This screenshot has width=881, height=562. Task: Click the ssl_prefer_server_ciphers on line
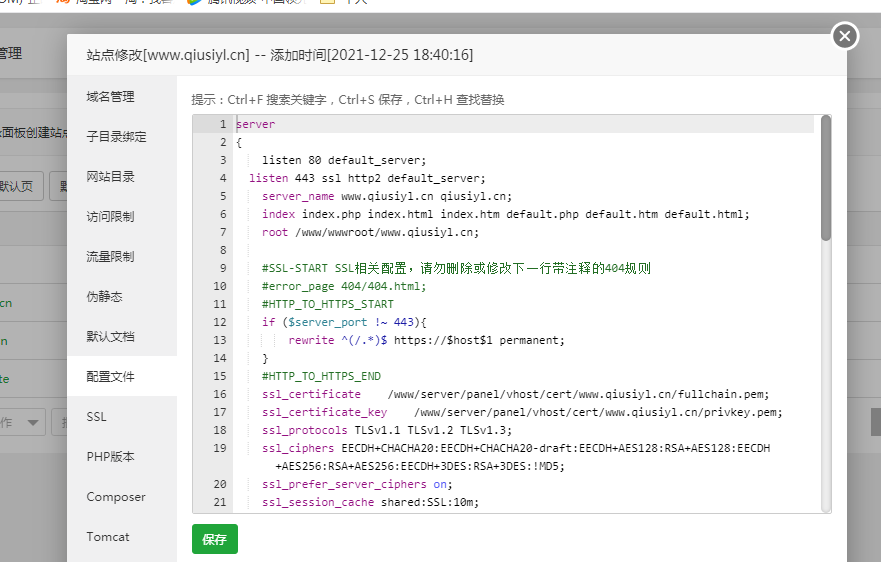pos(357,484)
